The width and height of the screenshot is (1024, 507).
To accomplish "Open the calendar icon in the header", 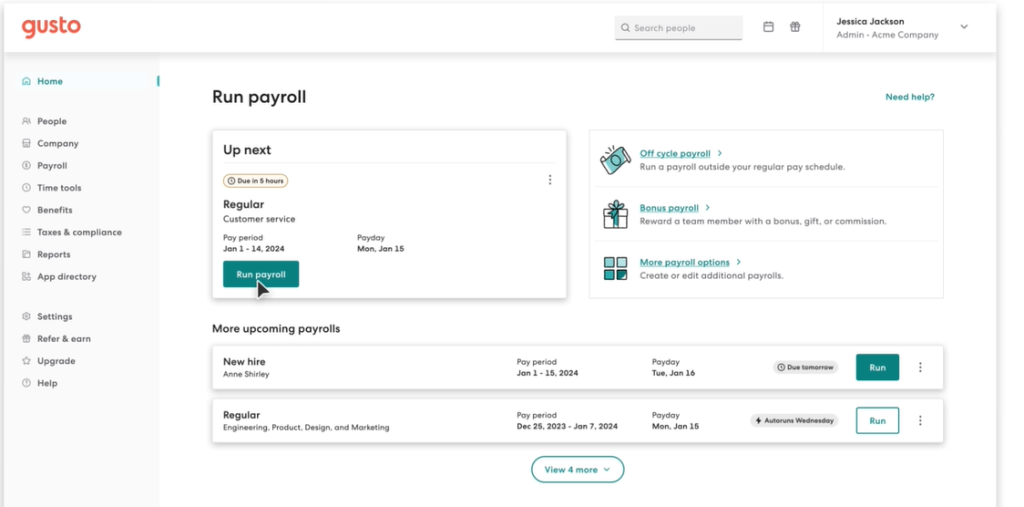I will [x=768, y=27].
